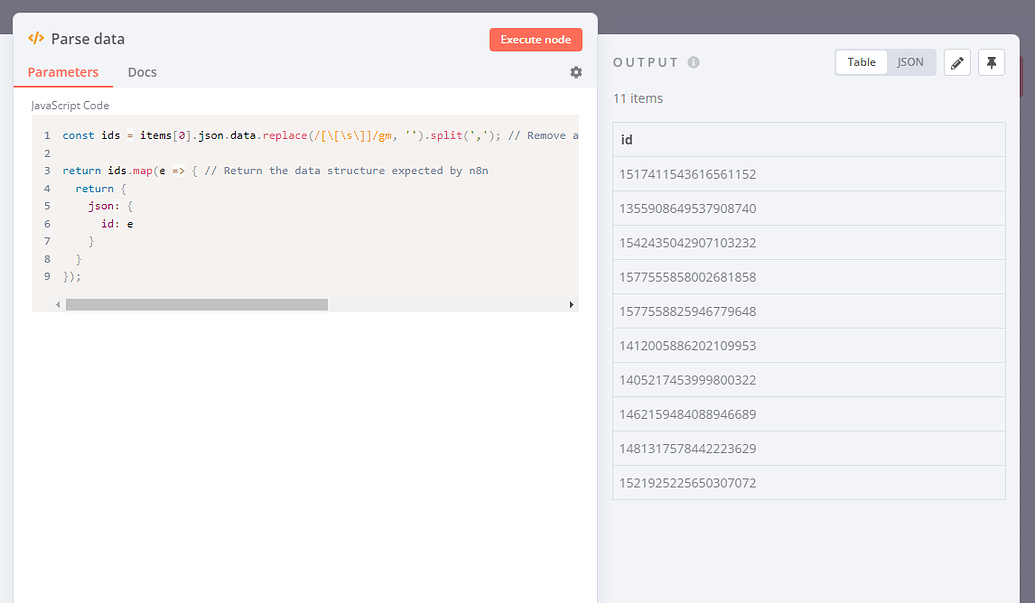Viewport: 1035px width, 603px height.
Task: Click the info icon next to OUTPUT
Action: click(696, 61)
